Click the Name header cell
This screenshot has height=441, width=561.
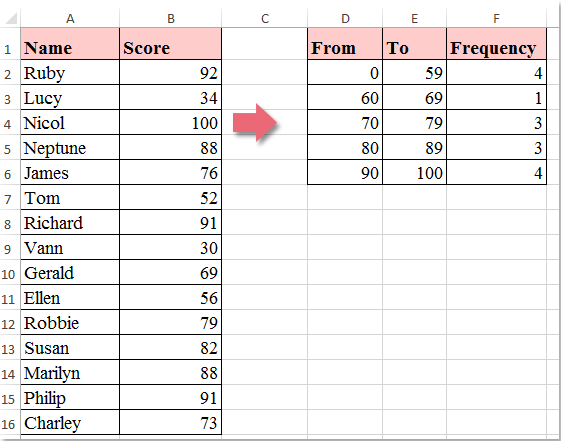click(x=70, y=44)
